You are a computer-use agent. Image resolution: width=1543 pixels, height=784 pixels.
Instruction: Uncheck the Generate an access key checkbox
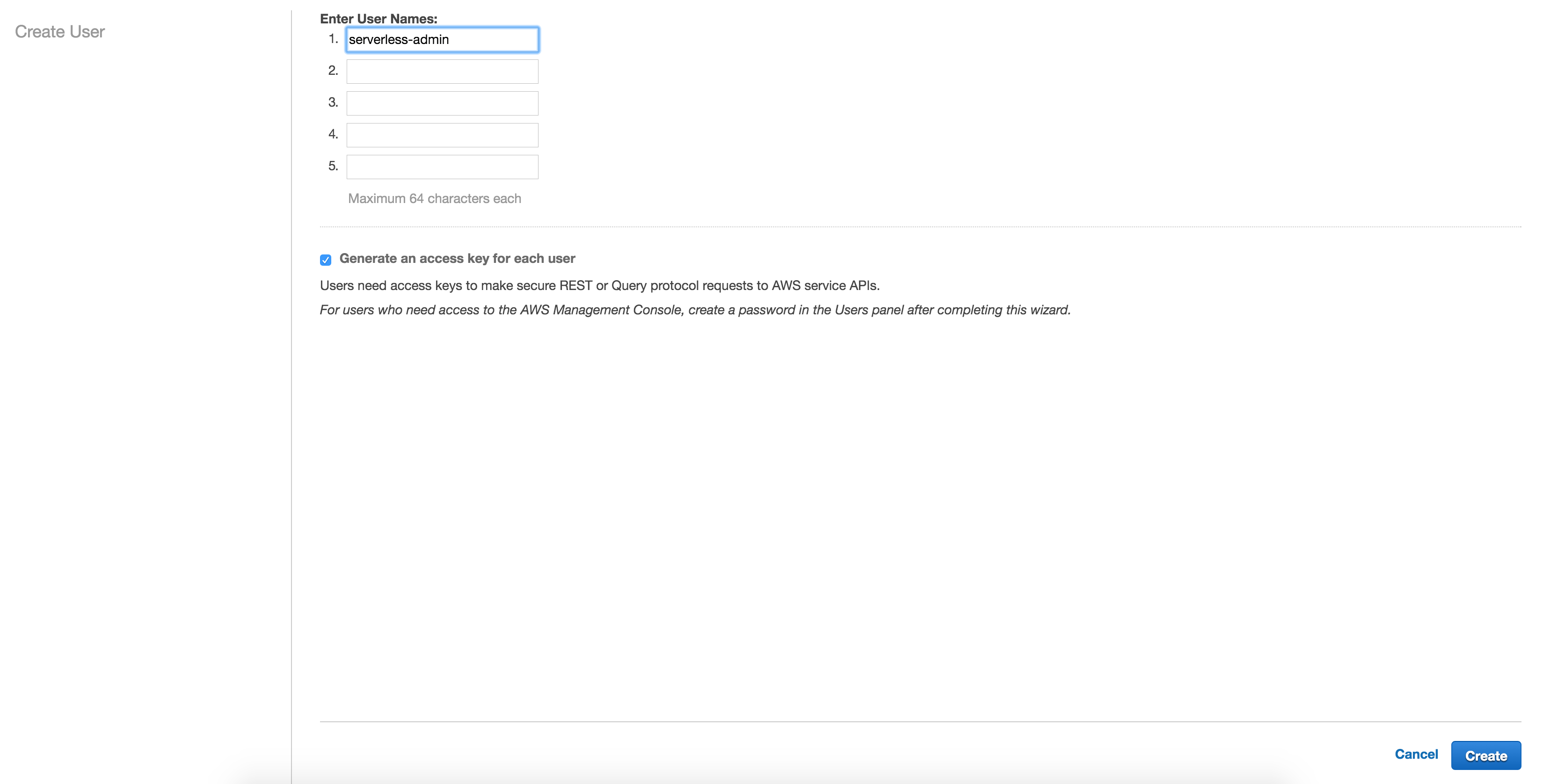325,259
